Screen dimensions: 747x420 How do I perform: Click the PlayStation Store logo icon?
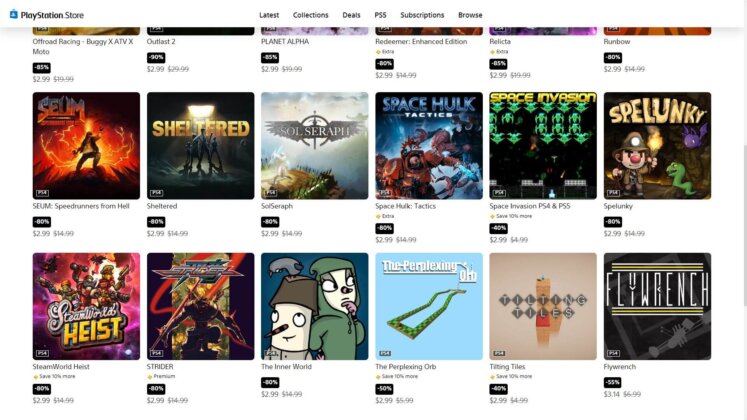pyautogui.click(x=14, y=14)
